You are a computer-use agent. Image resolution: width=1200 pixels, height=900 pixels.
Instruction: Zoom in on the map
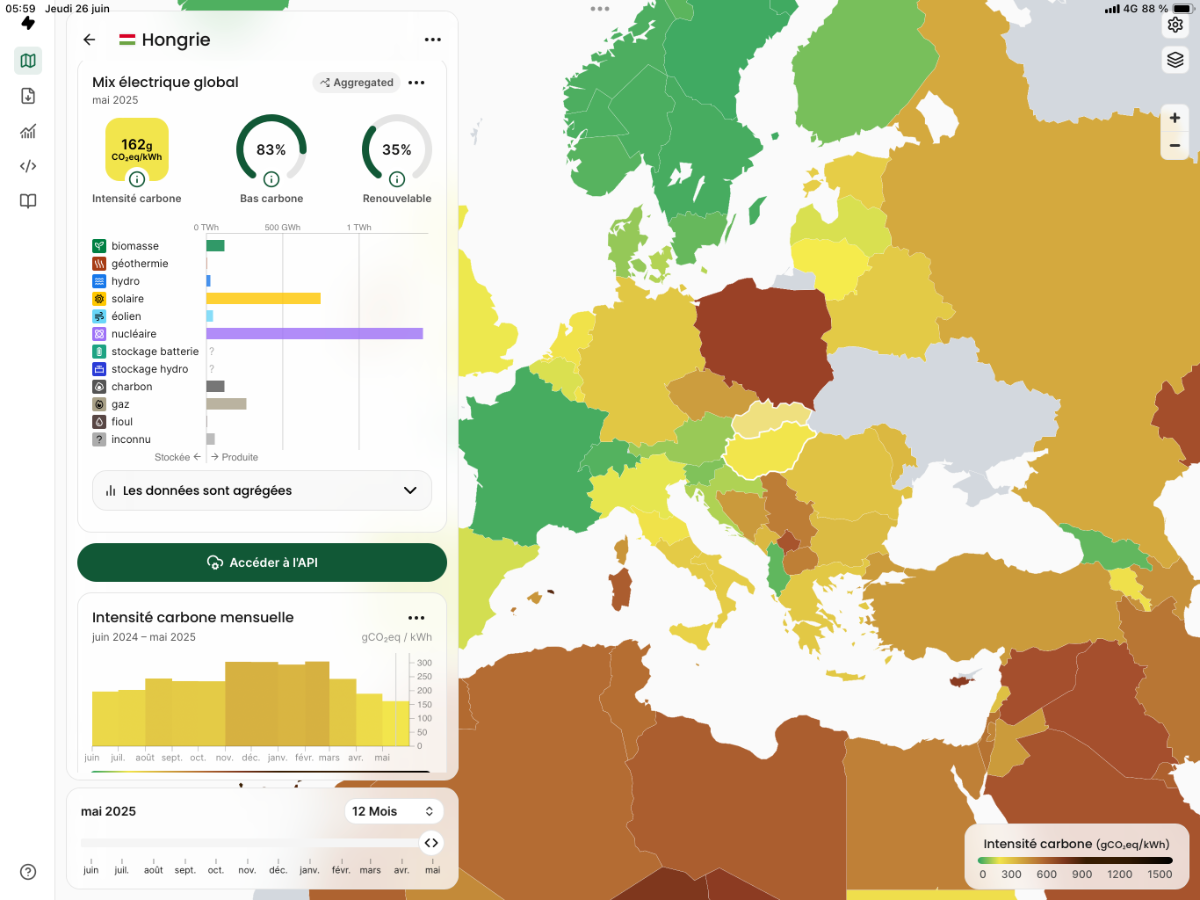tap(1175, 118)
